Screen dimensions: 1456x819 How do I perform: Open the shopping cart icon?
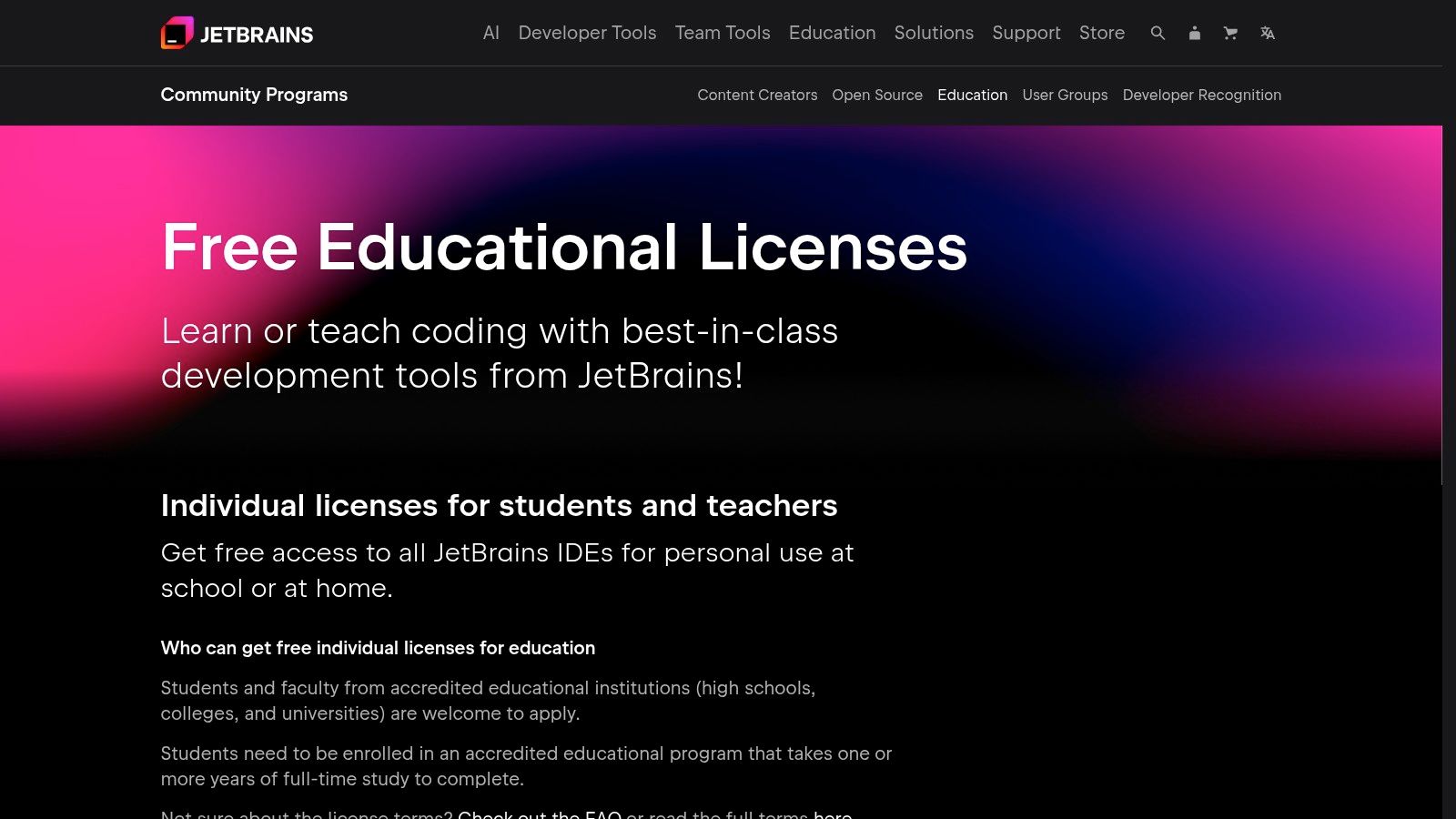[x=1230, y=33]
